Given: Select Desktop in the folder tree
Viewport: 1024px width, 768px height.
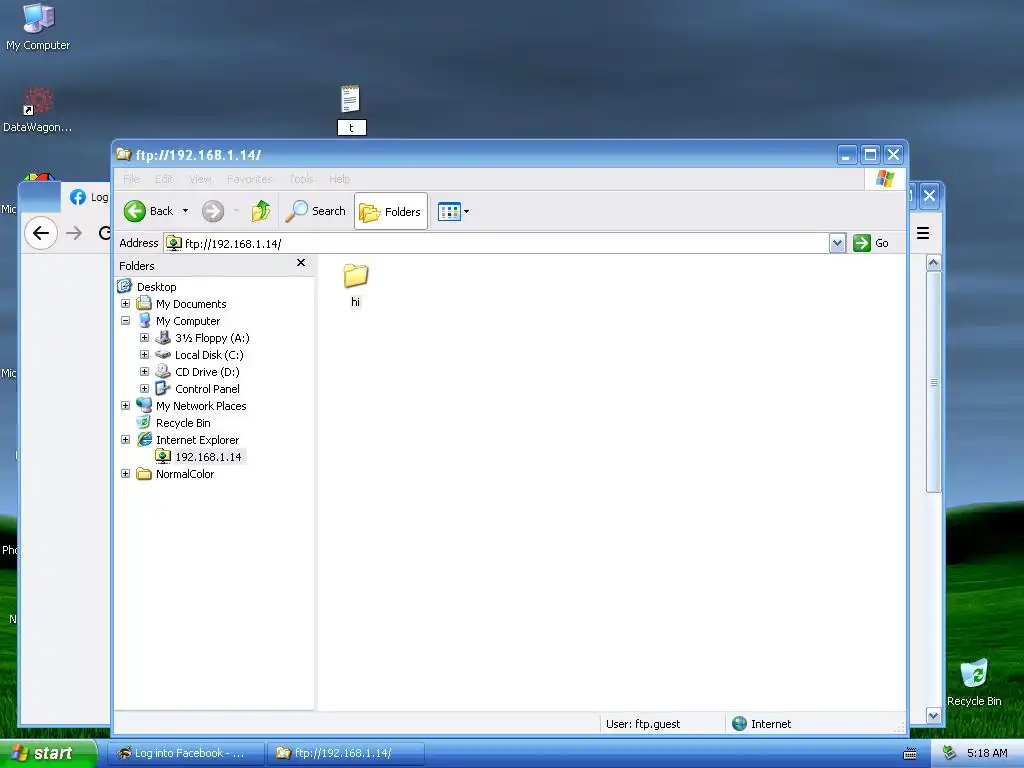Looking at the screenshot, I should click(x=156, y=287).
